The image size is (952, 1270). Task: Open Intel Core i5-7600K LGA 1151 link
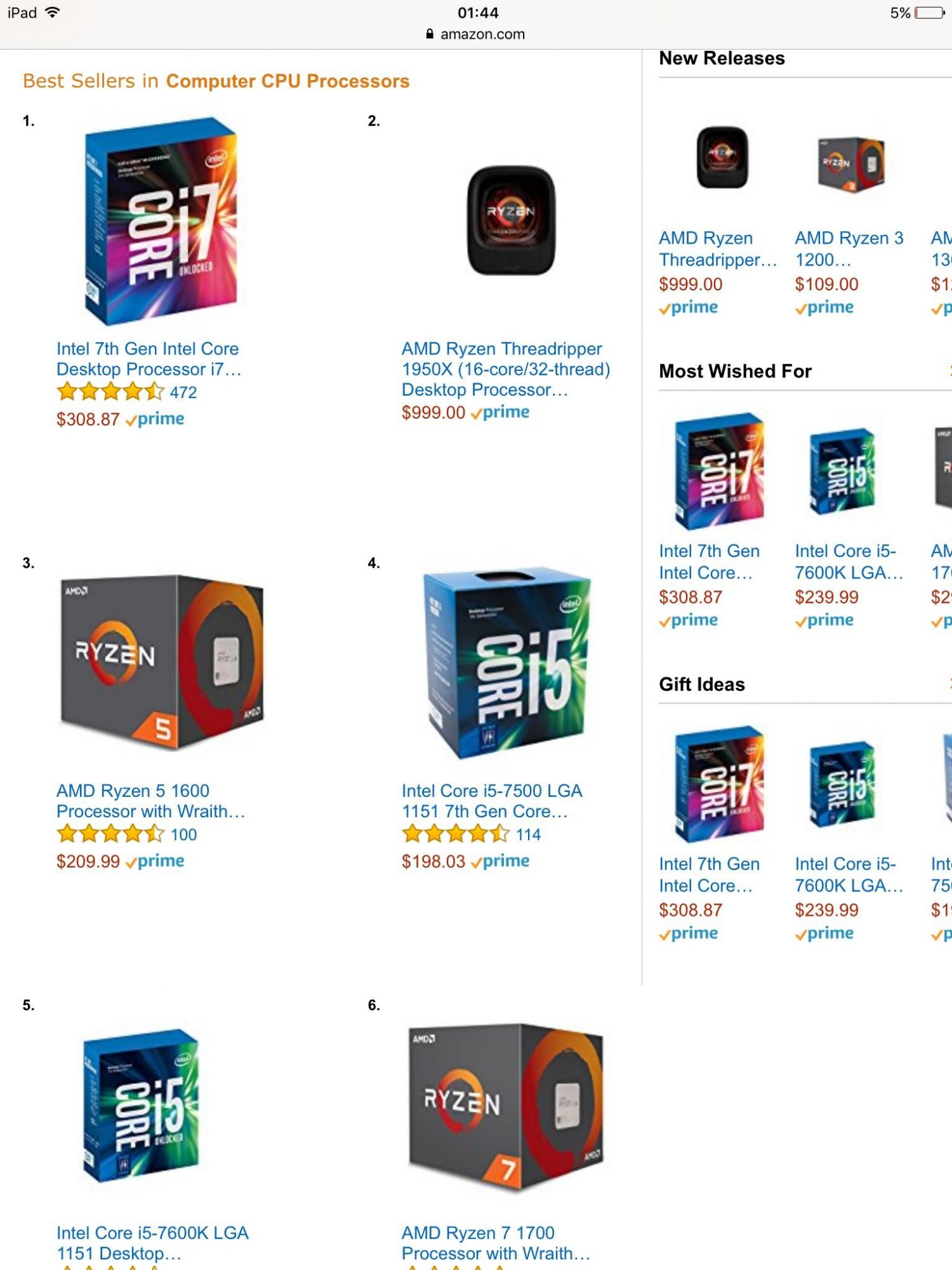tap(152, 1243)
